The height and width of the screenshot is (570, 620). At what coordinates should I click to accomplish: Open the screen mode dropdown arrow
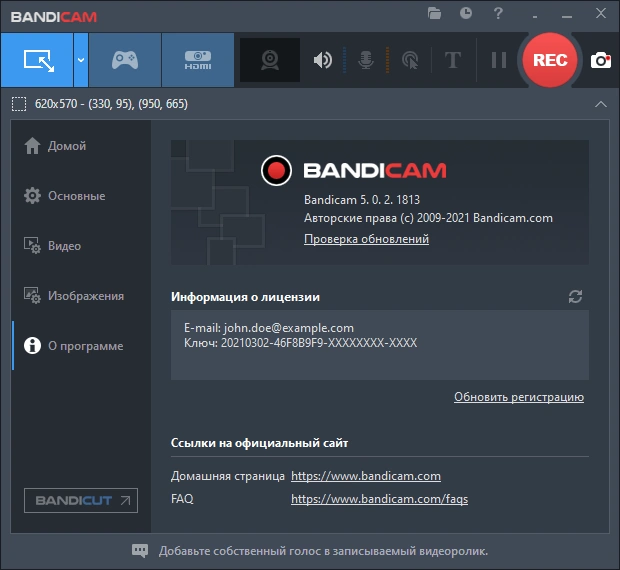click(x=81, y=60)
